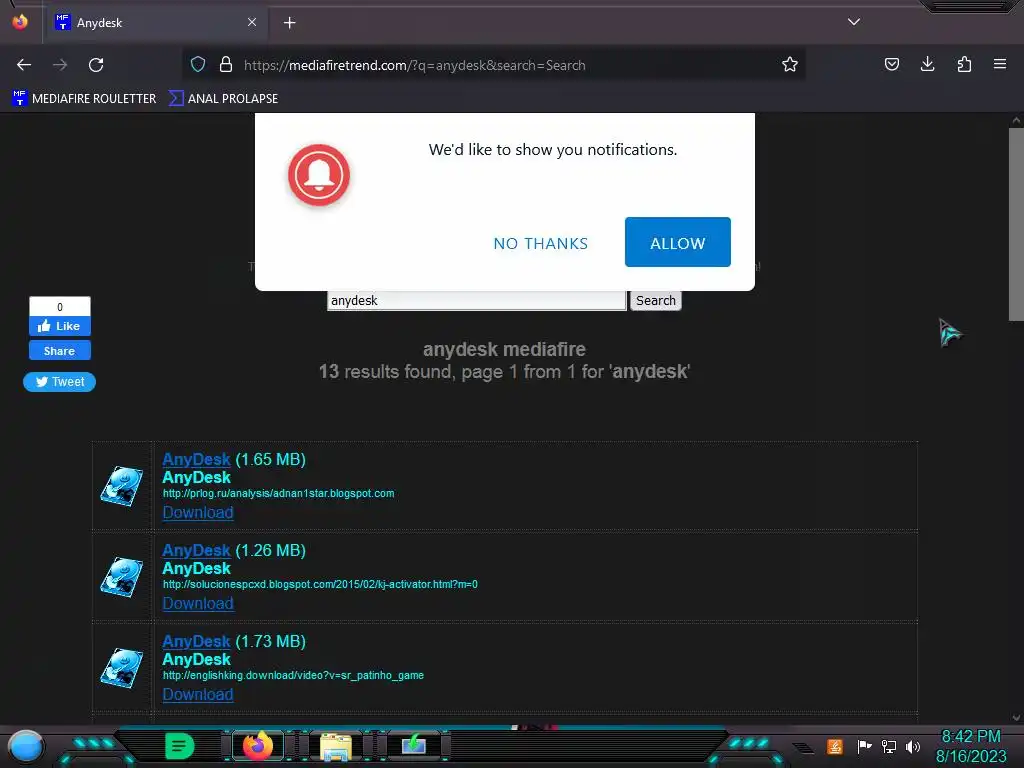Screen dimensions: 1024x768
Task: Click hard drive icon of 1.65 MB result
Action: 121,486
